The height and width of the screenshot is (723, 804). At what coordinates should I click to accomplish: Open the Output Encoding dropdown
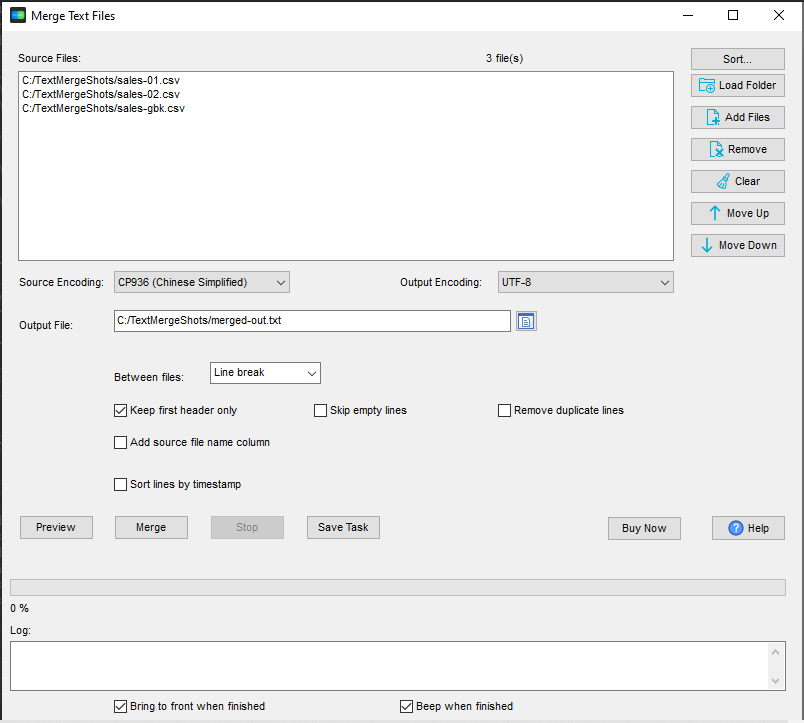(586, 283)
